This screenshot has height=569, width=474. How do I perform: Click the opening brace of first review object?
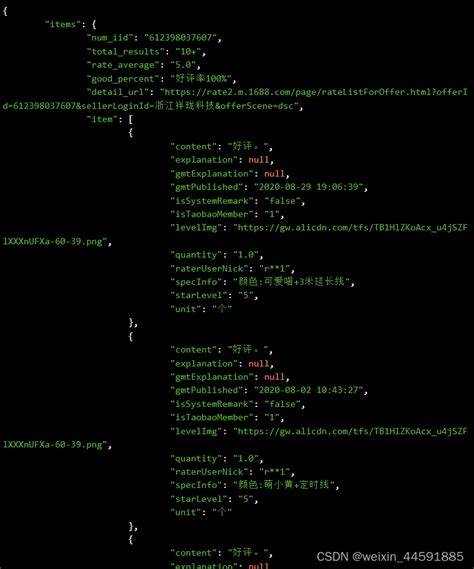[x=130, y=133]
